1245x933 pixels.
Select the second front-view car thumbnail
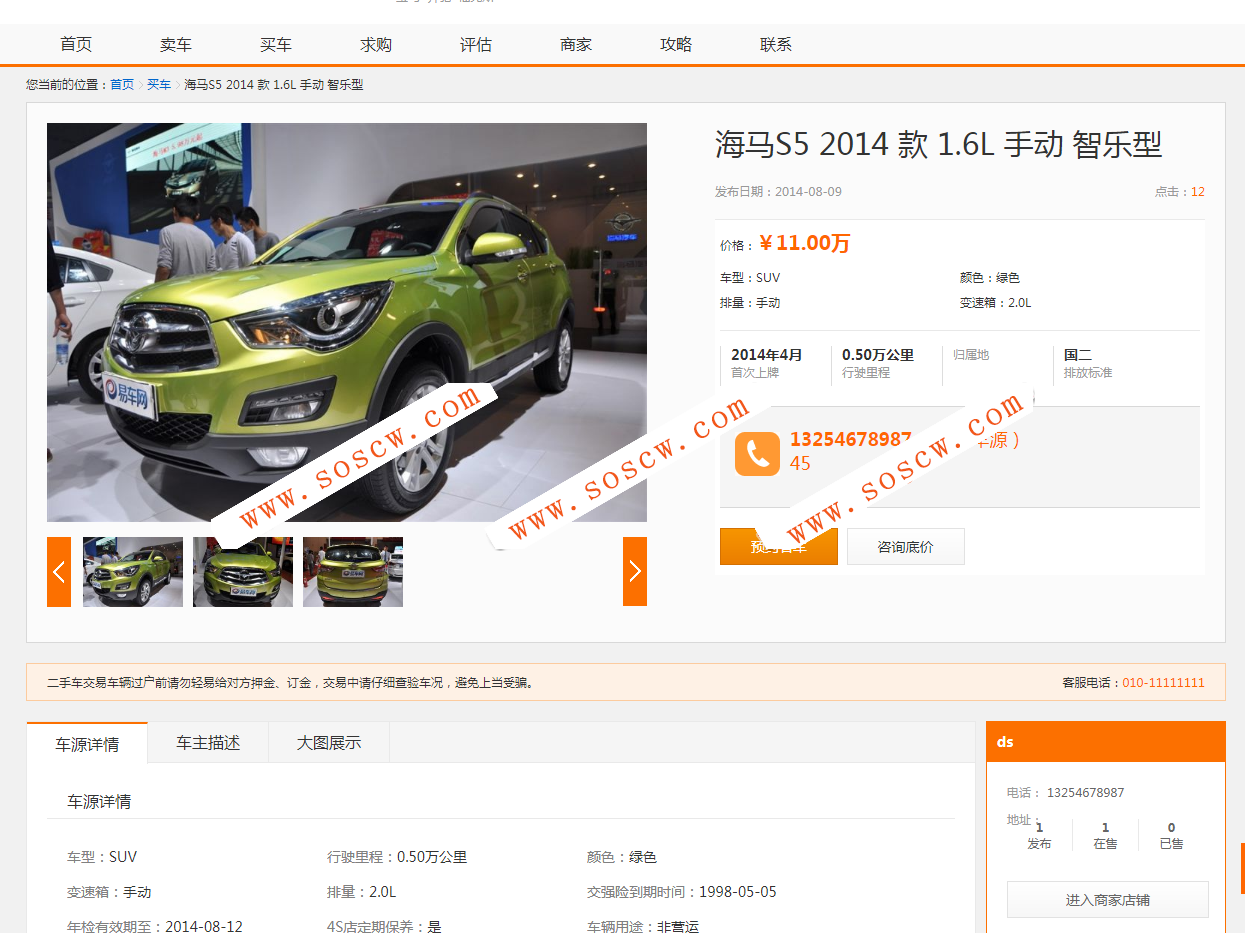[x=243, y=572]
